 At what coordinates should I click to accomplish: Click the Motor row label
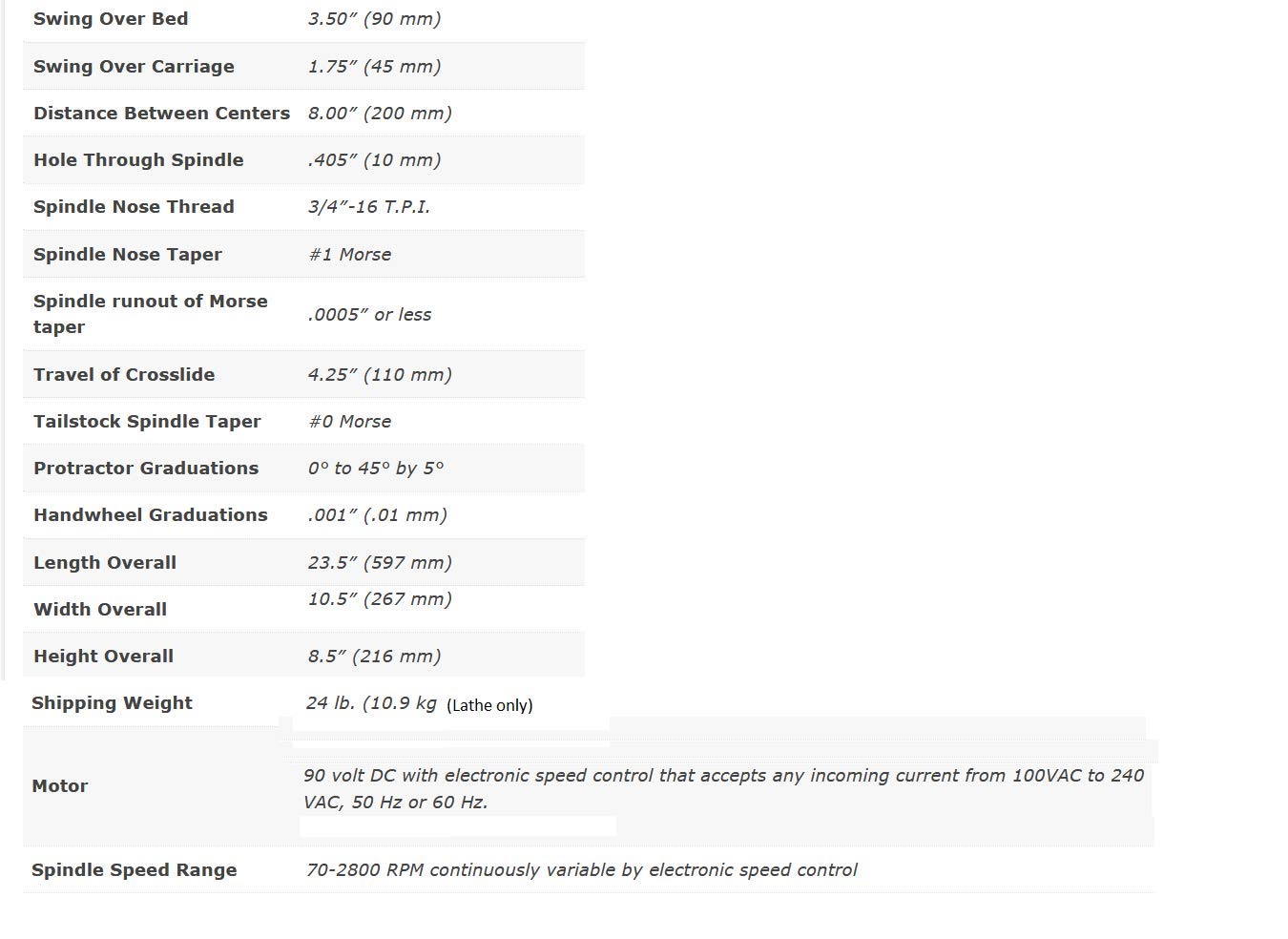(x=60, y=786)
